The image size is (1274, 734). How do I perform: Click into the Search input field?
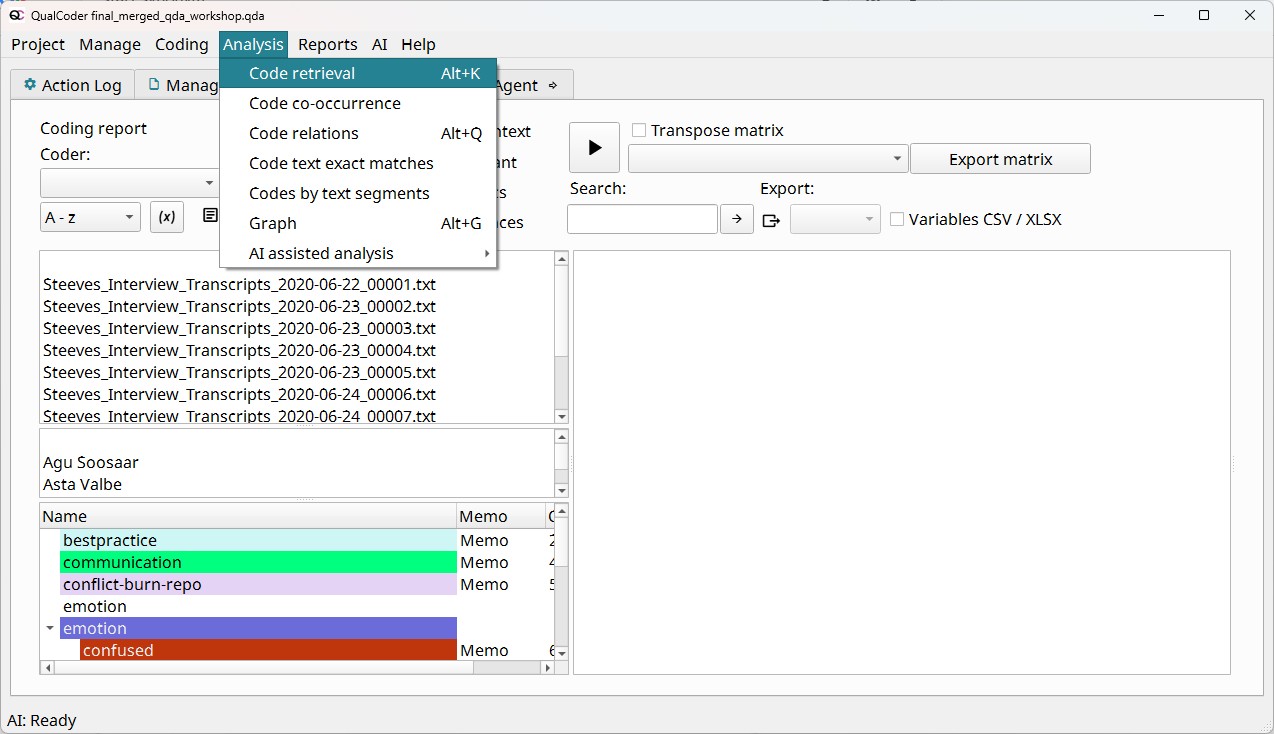point(642,219)
